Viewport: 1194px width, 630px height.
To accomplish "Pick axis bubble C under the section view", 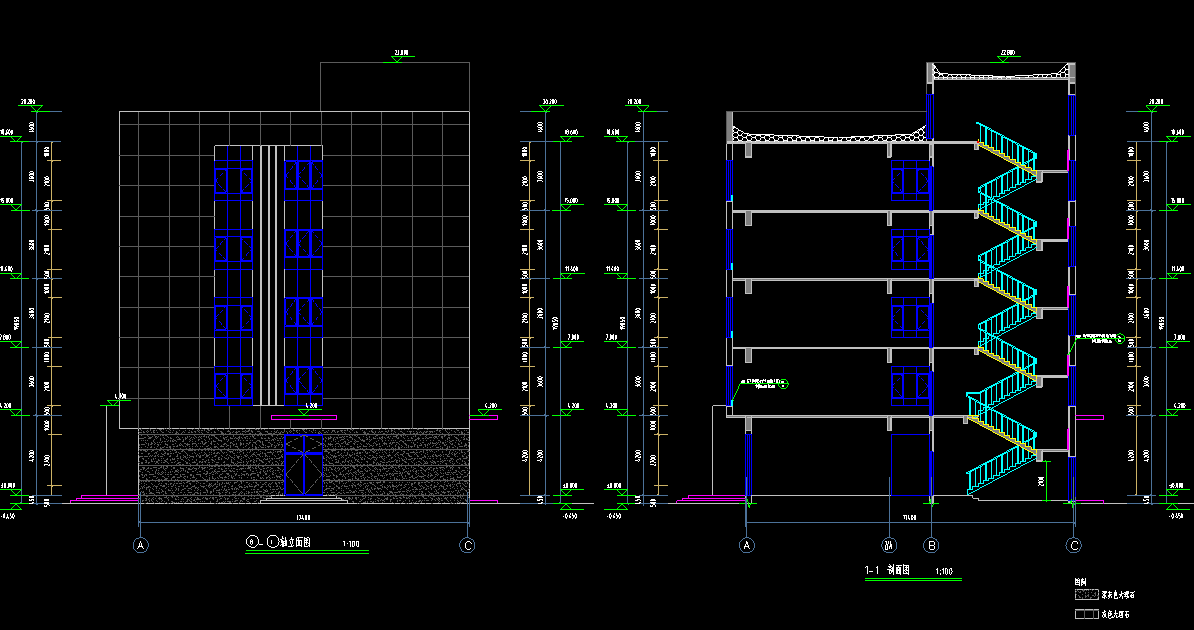I will (1074, 546).
